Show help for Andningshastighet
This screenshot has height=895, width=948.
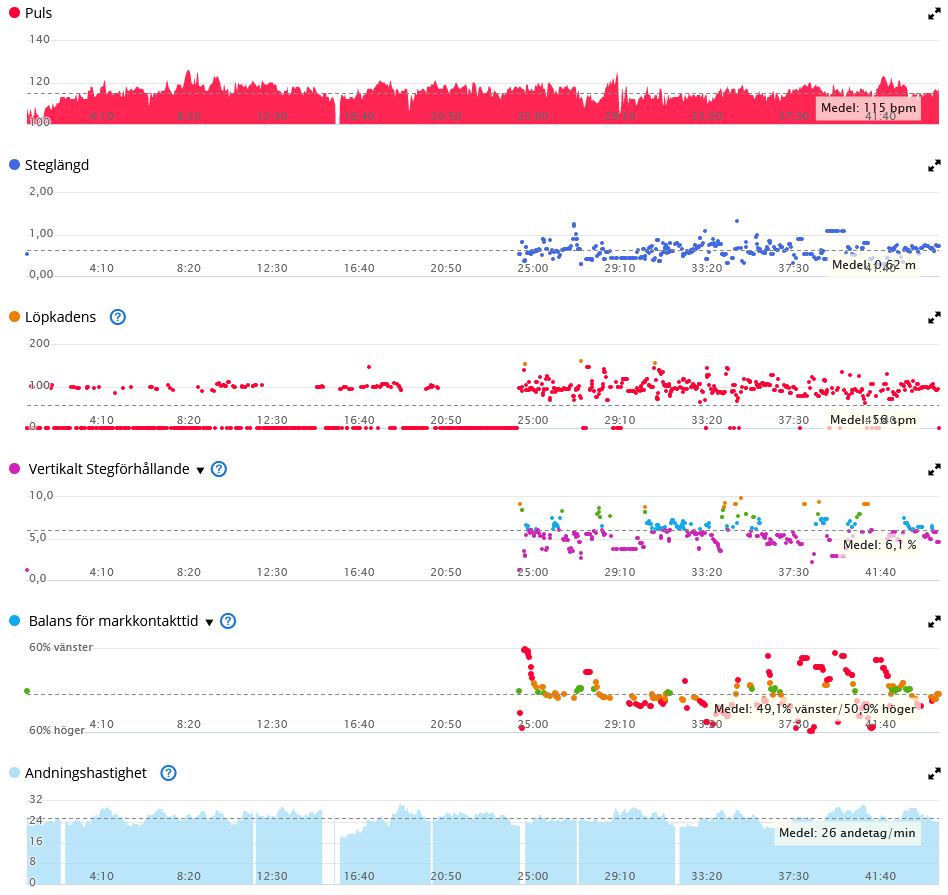point(169,773)
